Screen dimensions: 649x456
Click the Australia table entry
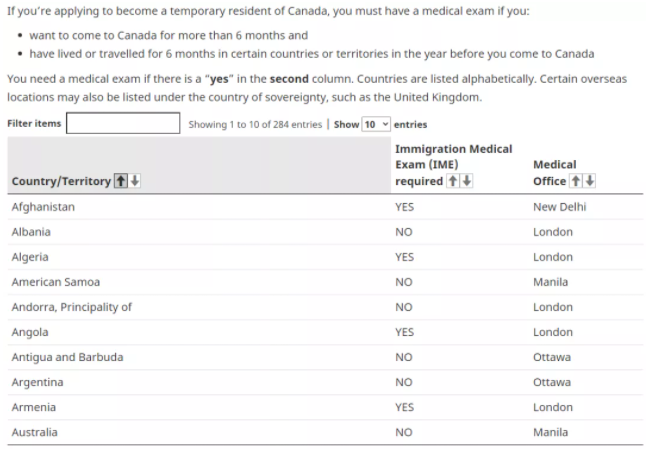click(x=34, y=432)
